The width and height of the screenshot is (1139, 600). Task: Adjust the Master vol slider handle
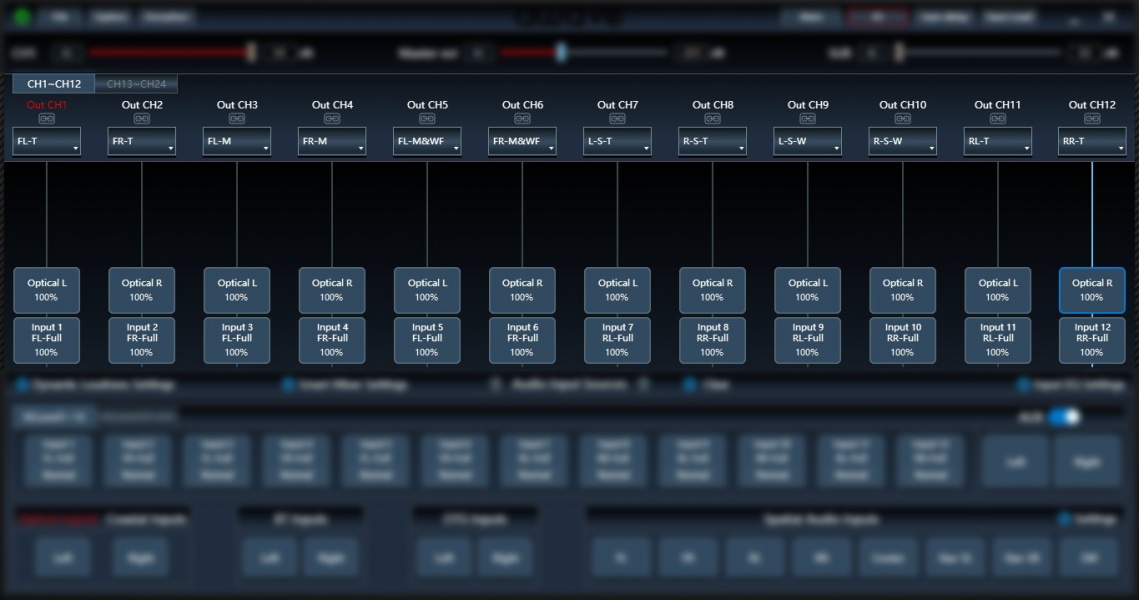[x=561, y=52]
